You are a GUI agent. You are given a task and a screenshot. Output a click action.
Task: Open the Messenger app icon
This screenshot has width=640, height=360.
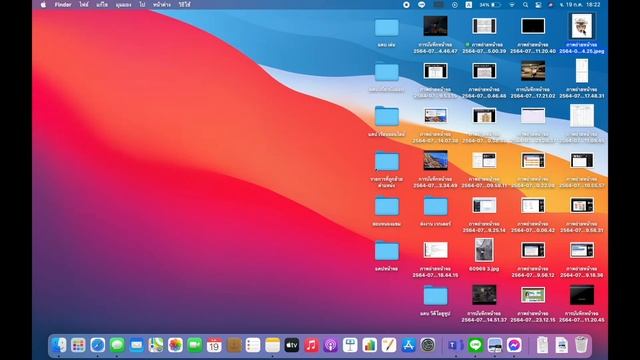[x=514, y=345]
